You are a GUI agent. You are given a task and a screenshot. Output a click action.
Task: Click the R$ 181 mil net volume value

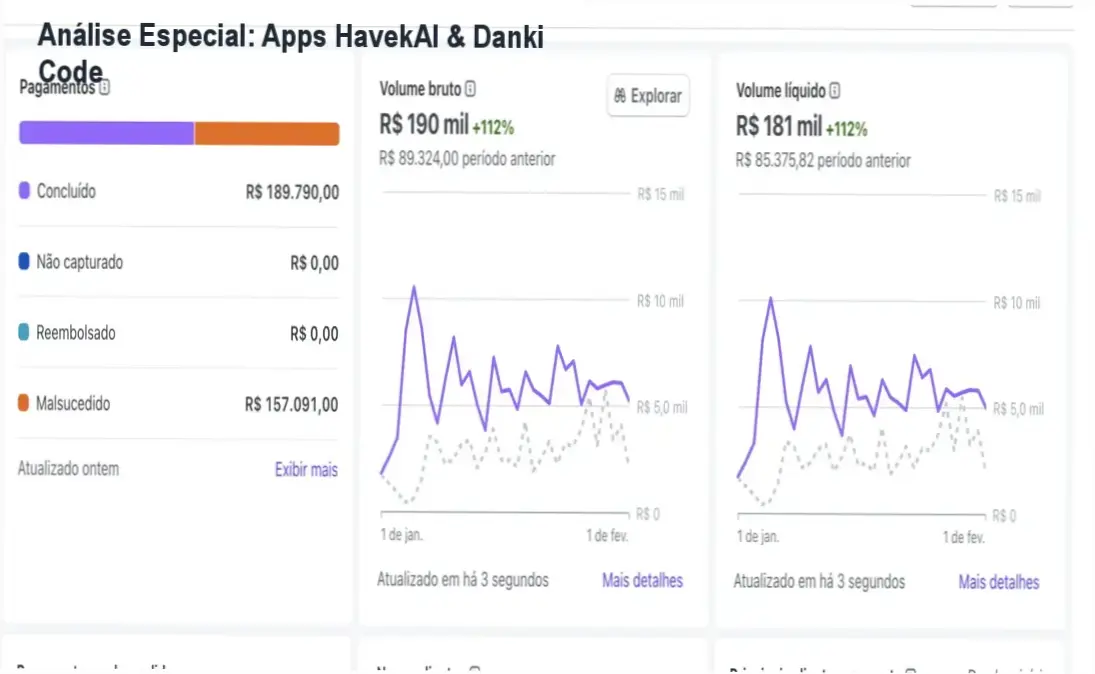(x=779, y=126)
